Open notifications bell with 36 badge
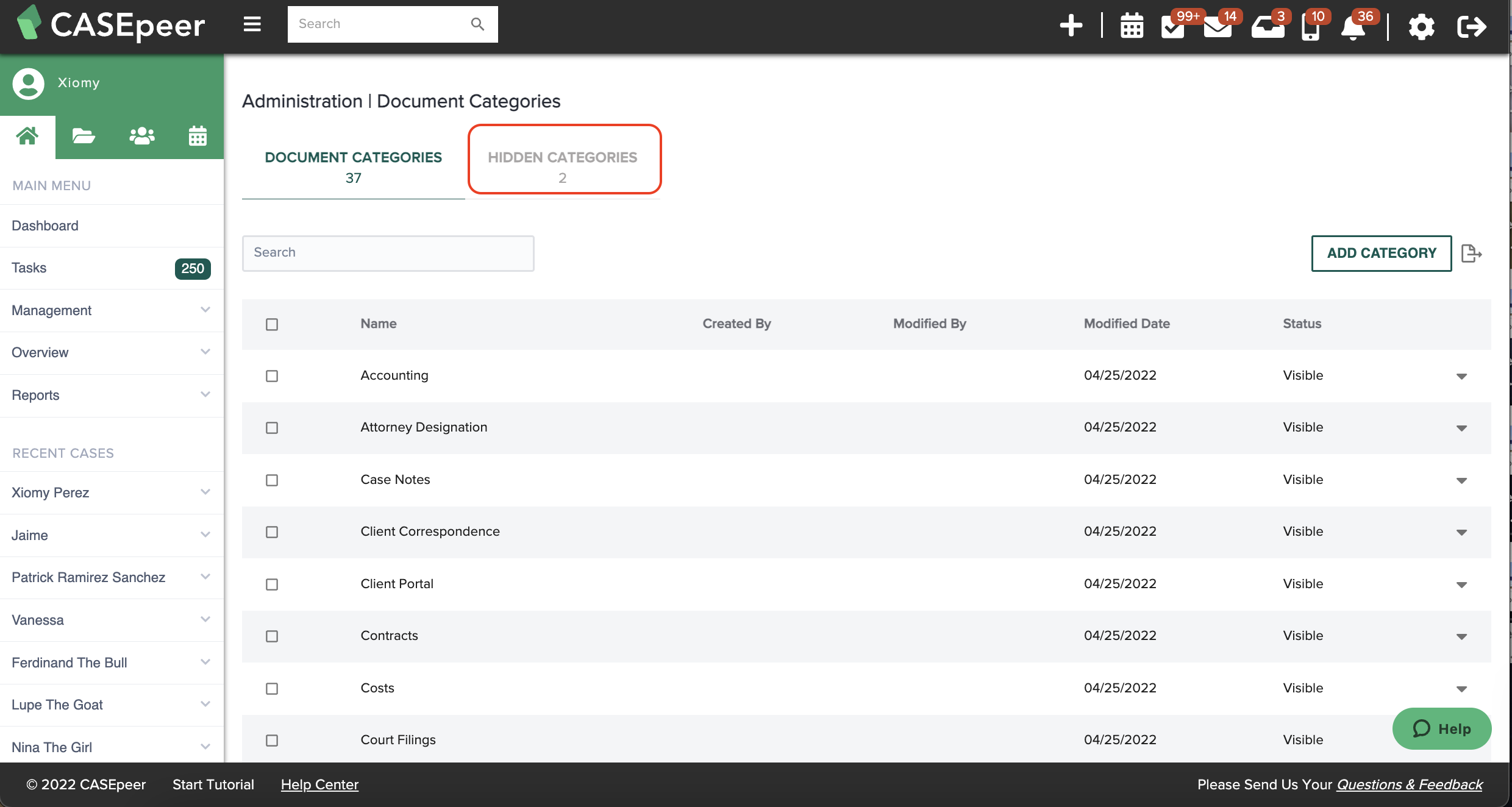Viewport: 1512px width, 807px height. coord(1353,27)
